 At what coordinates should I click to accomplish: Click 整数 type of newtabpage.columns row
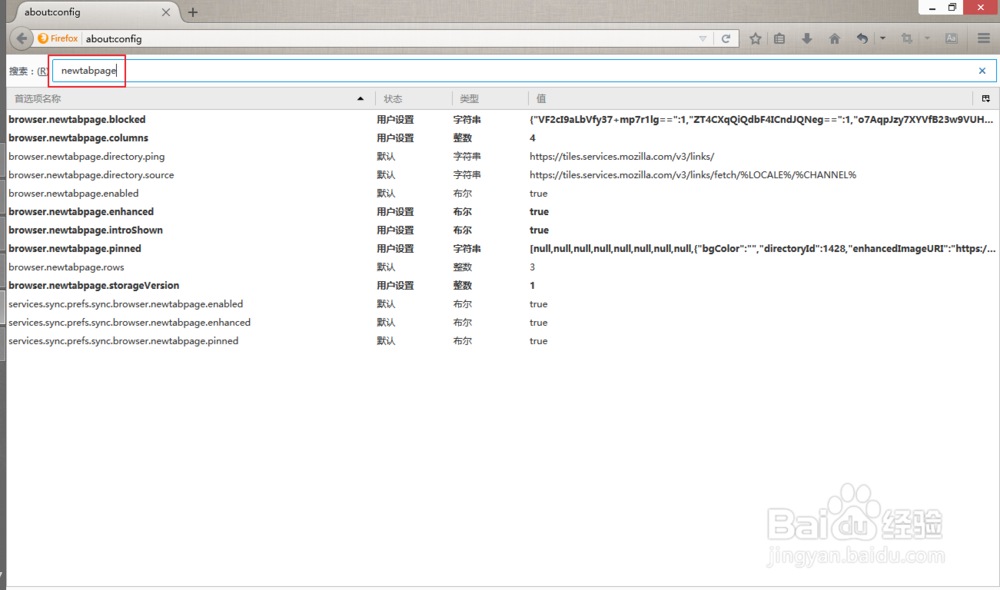[x=462, y=138]
